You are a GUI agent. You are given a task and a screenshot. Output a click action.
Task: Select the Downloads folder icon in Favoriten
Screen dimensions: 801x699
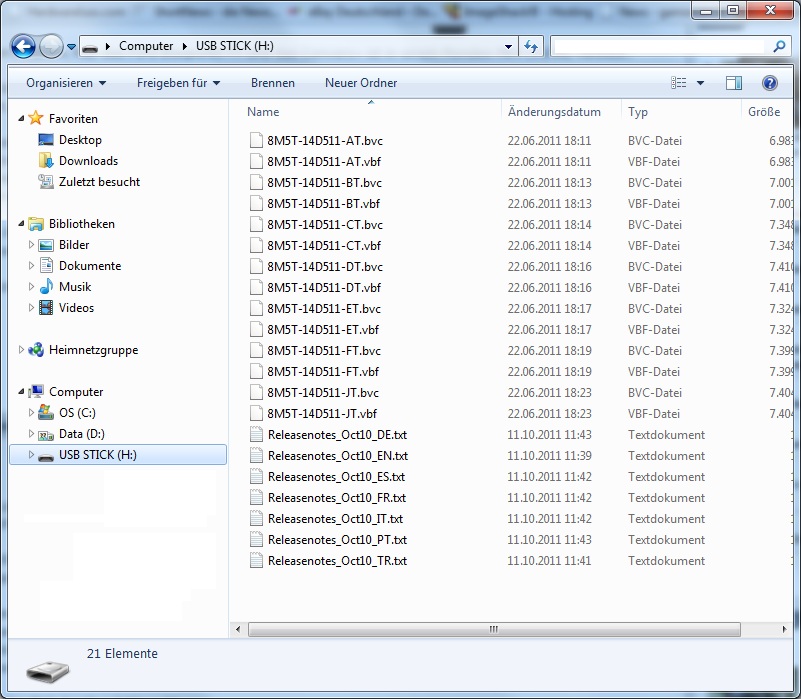point(46,161)
